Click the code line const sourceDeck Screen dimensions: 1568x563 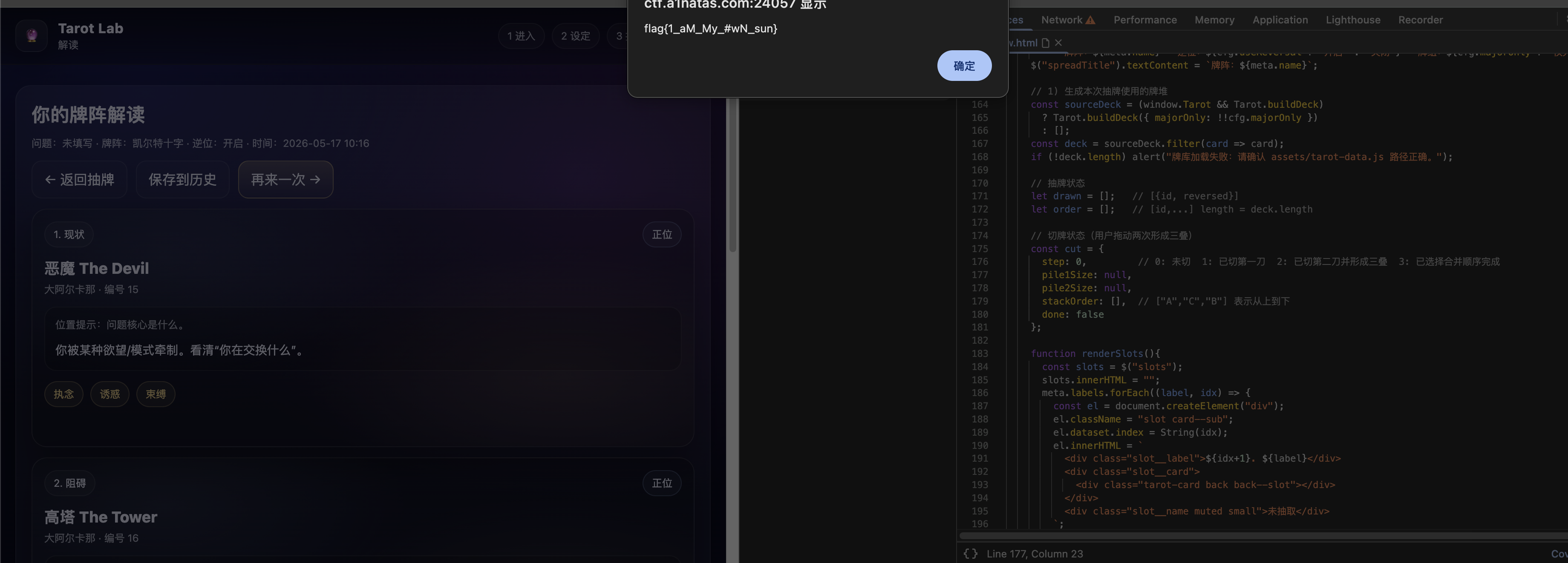[x=1177, y=105]
